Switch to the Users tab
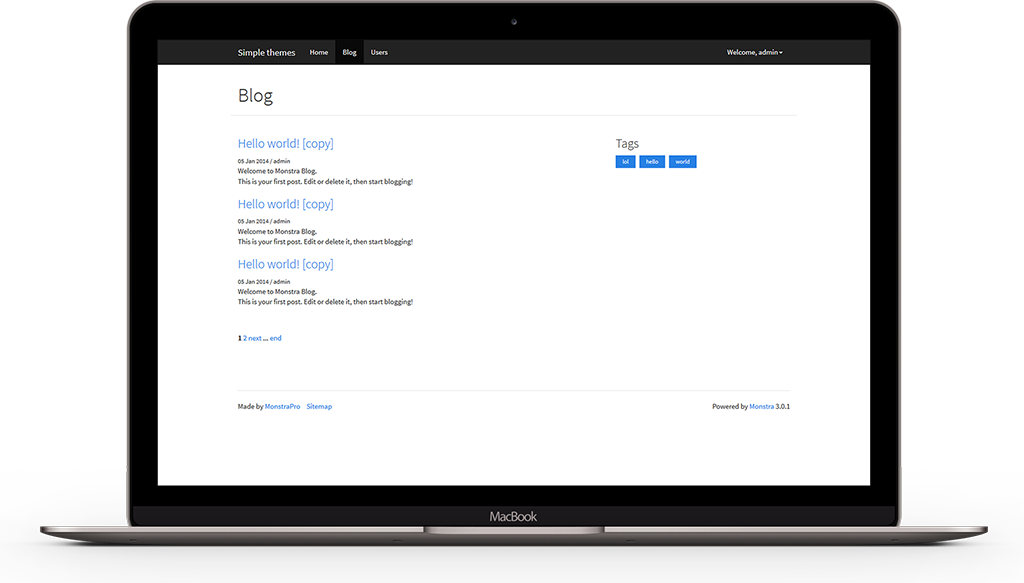1024x583 pixels. 379,52
